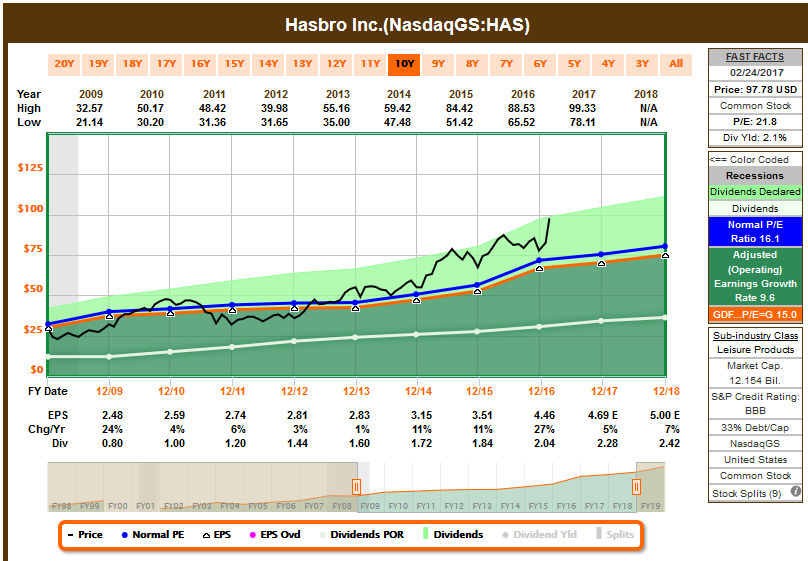Show All years range tab
808x561 pixels.
(676, 64)
